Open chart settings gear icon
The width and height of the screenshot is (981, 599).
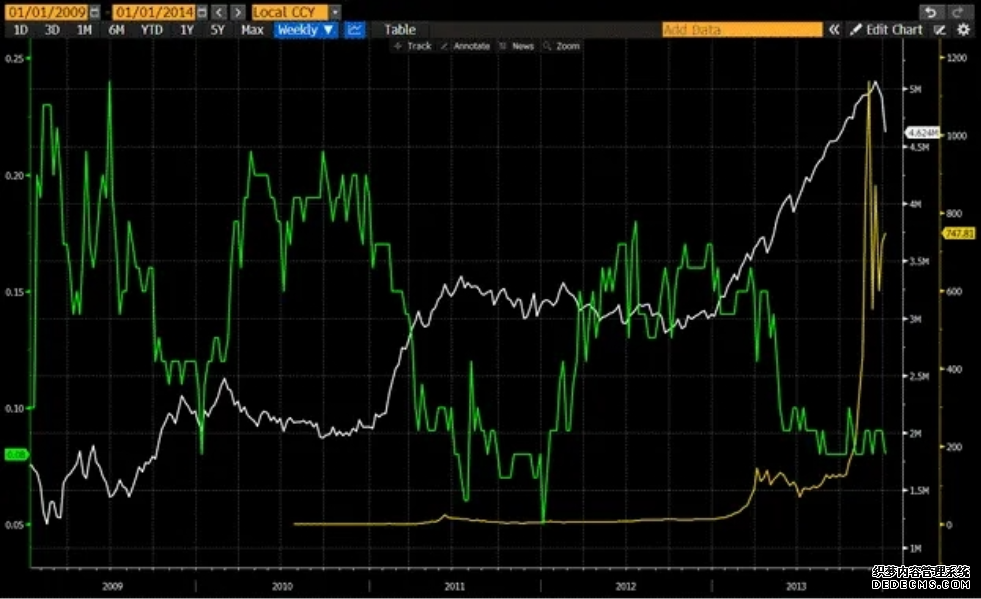coord(963,29)
